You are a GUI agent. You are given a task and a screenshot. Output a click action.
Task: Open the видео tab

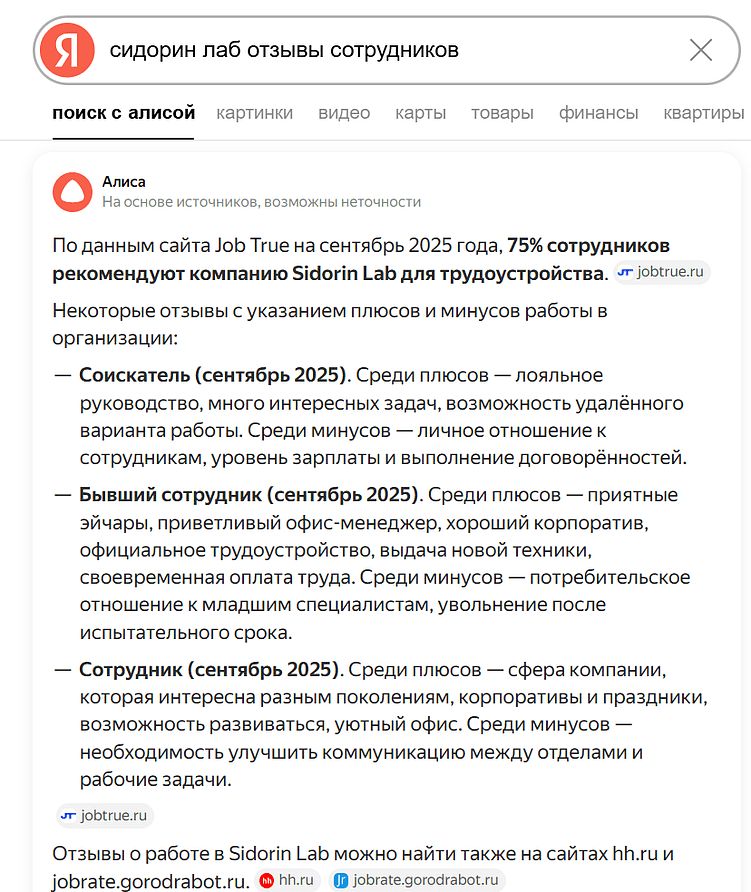pyautogui.click(x=344, y=113)
